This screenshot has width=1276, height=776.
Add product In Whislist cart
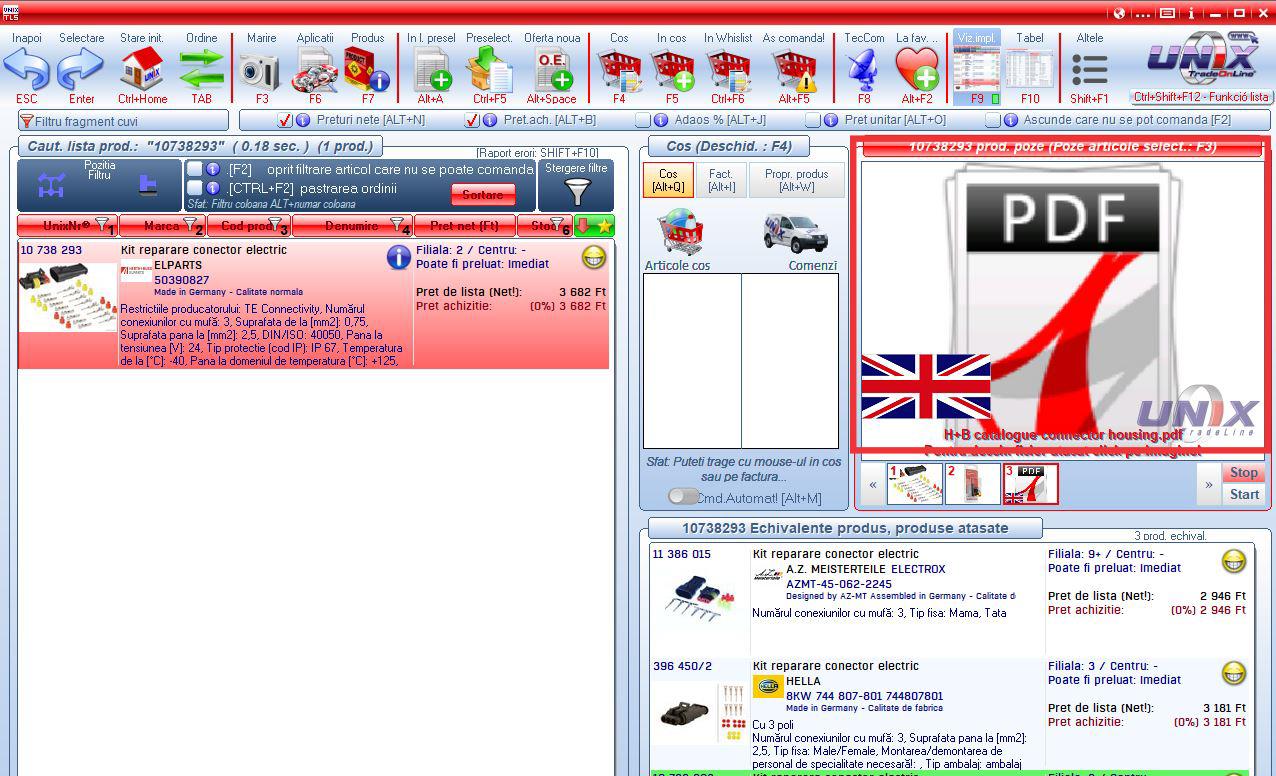pyautogui.click(x=728, y=69)
